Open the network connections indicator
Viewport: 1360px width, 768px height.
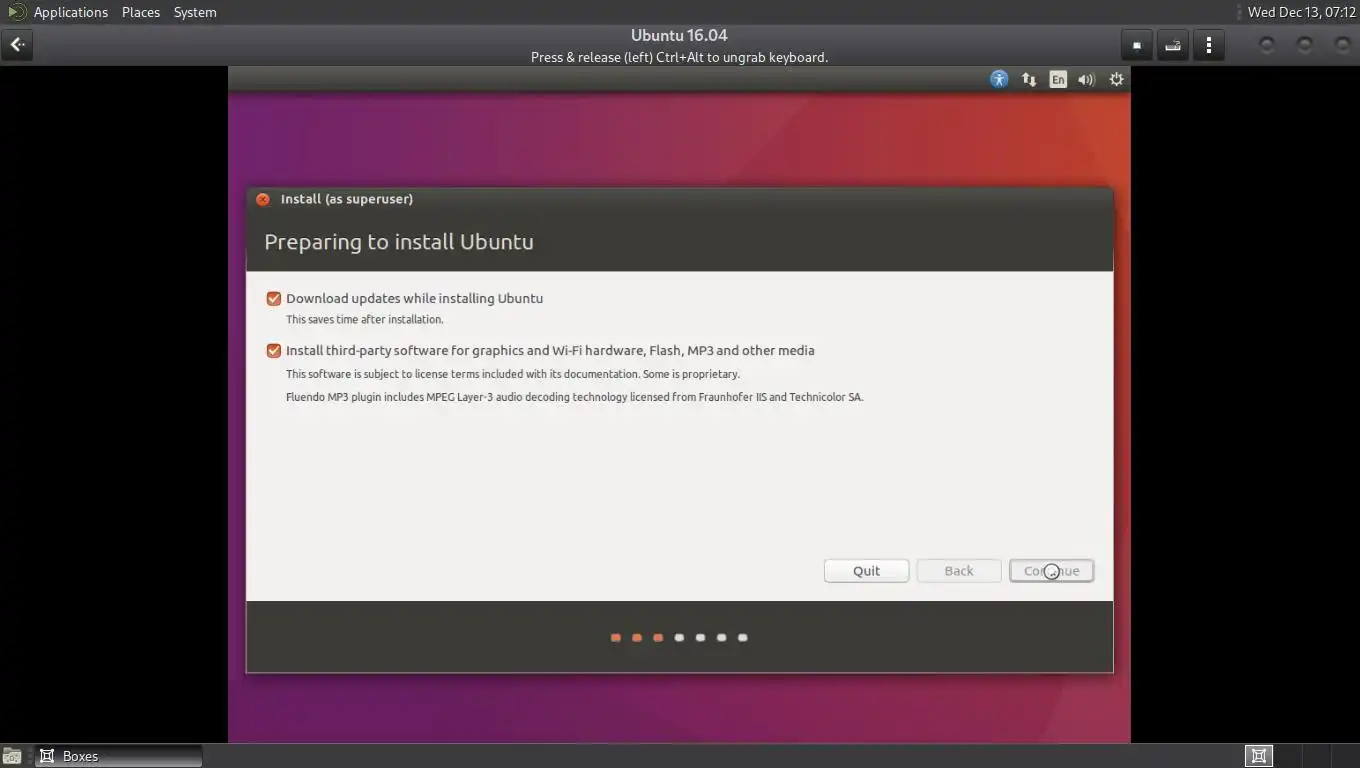1029,79
